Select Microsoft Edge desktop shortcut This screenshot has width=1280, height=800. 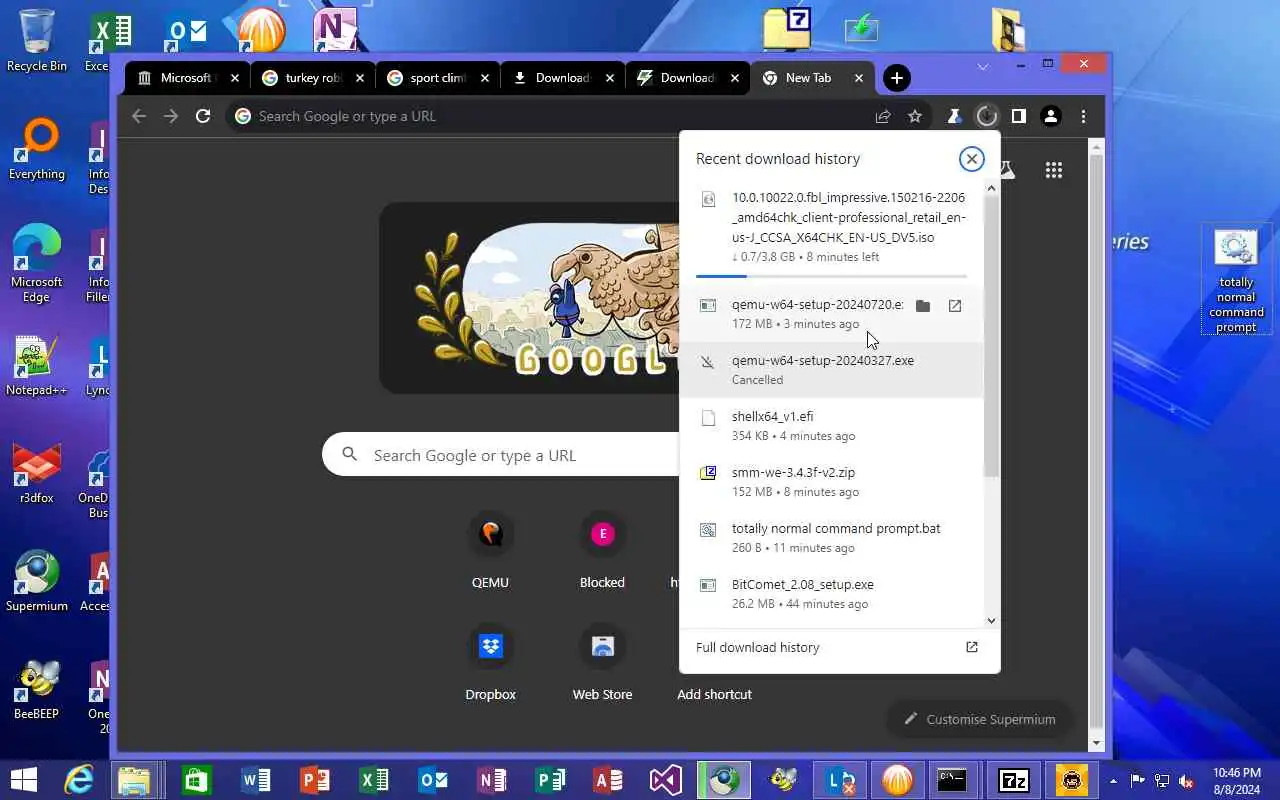[37, 263]
